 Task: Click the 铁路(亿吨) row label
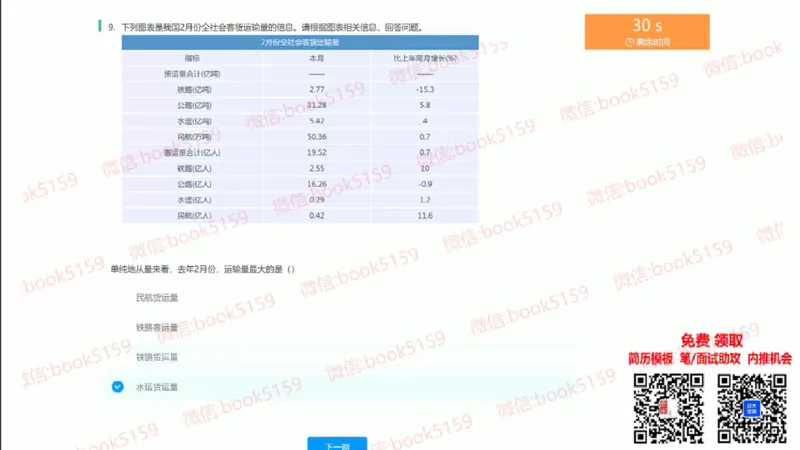point(194,90)
